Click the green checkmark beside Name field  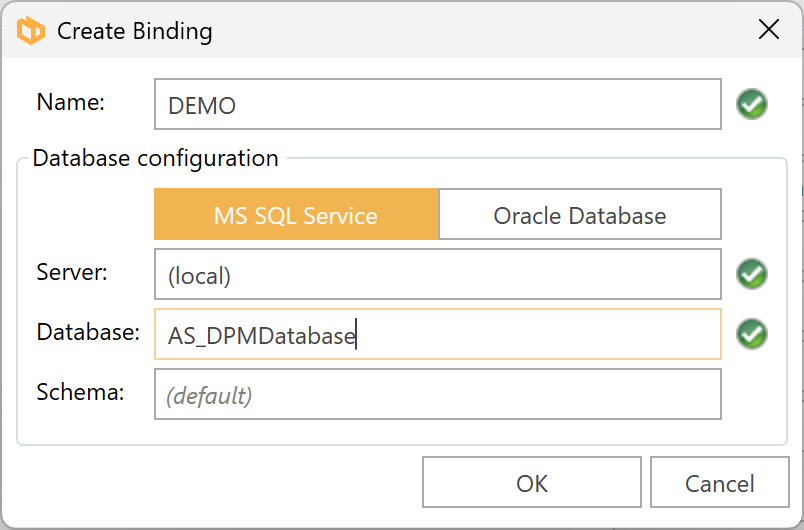[x=752, y=104]
